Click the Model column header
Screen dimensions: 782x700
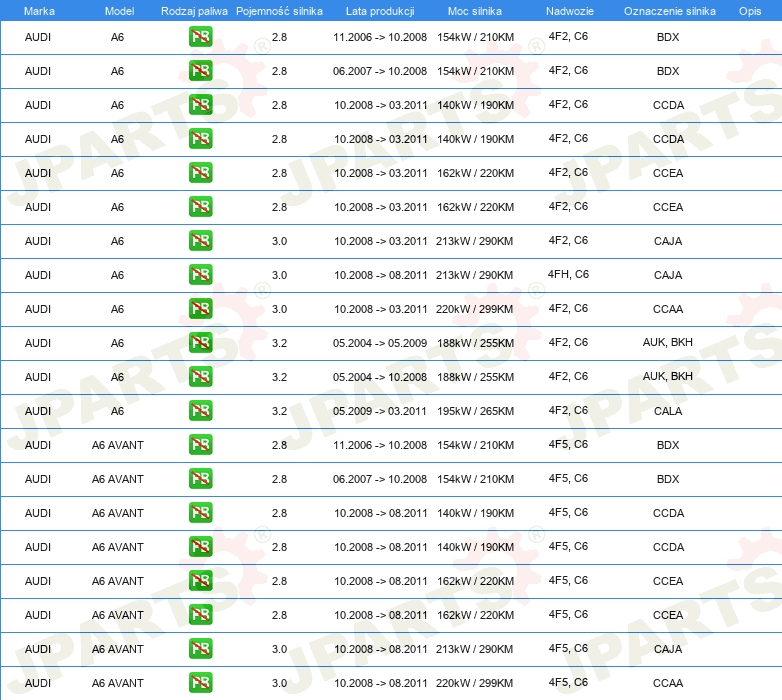pos(119,11)
